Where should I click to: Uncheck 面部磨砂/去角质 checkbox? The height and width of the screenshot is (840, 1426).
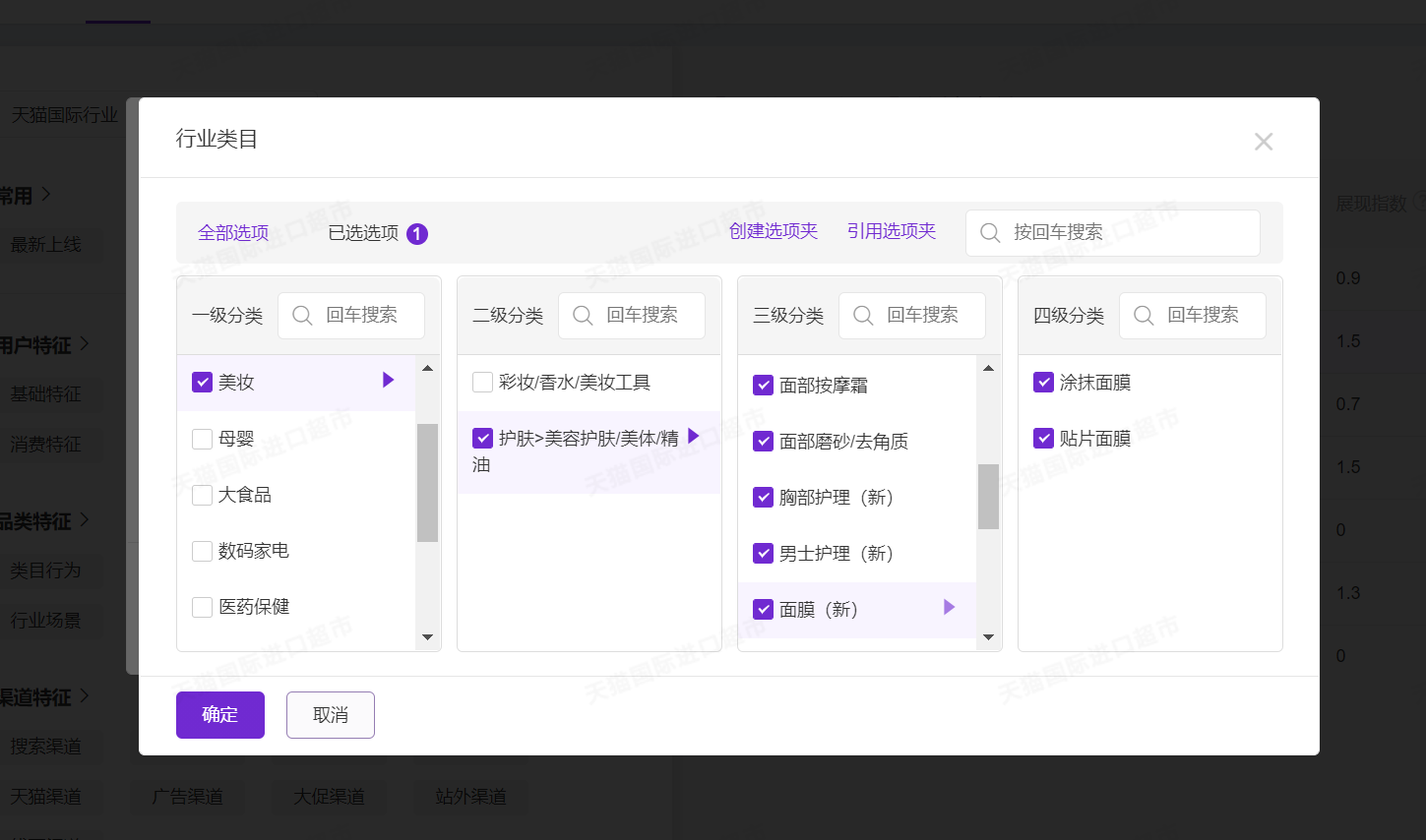[x=763, y=442]
